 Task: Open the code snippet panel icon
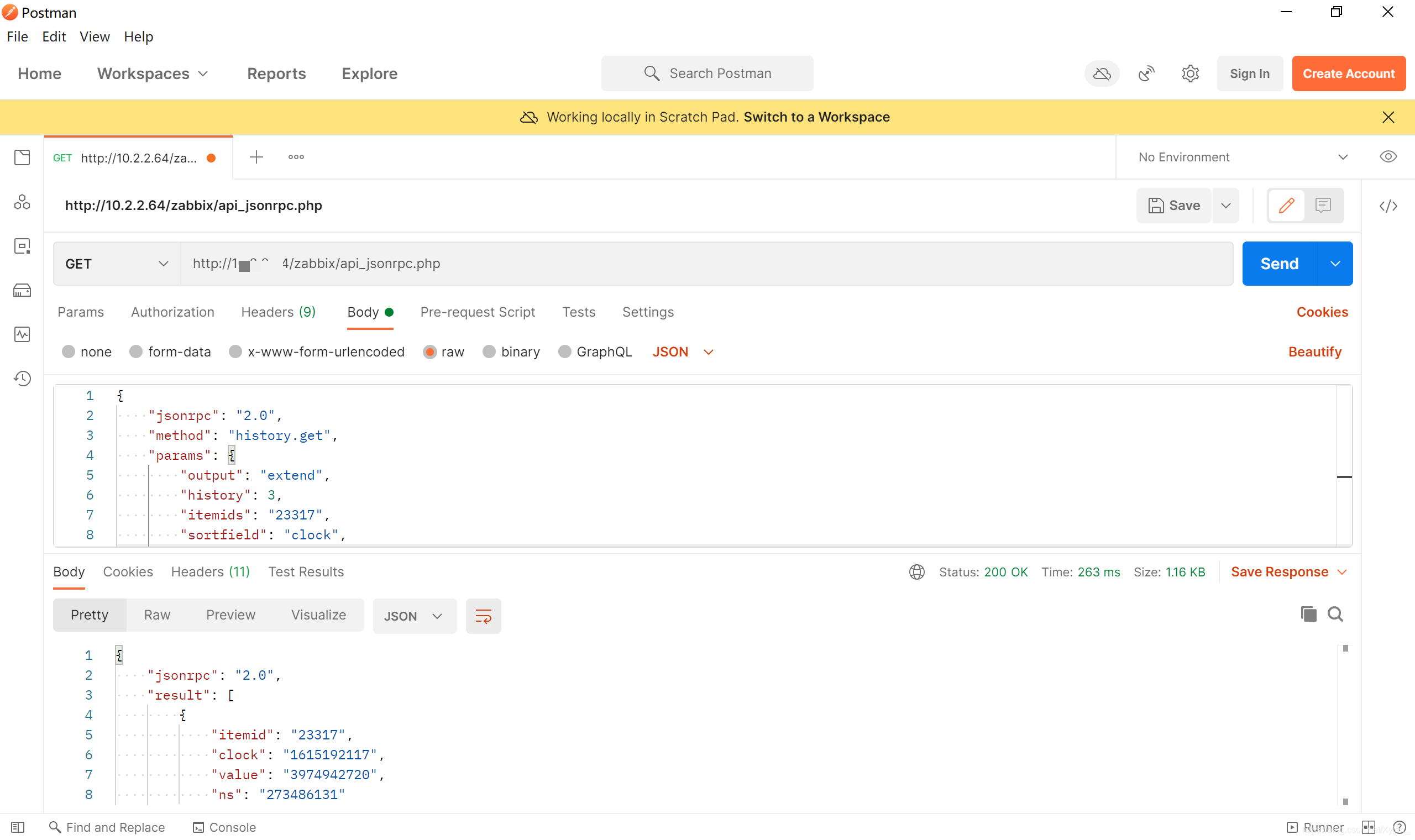click(x=1388, y=206)
